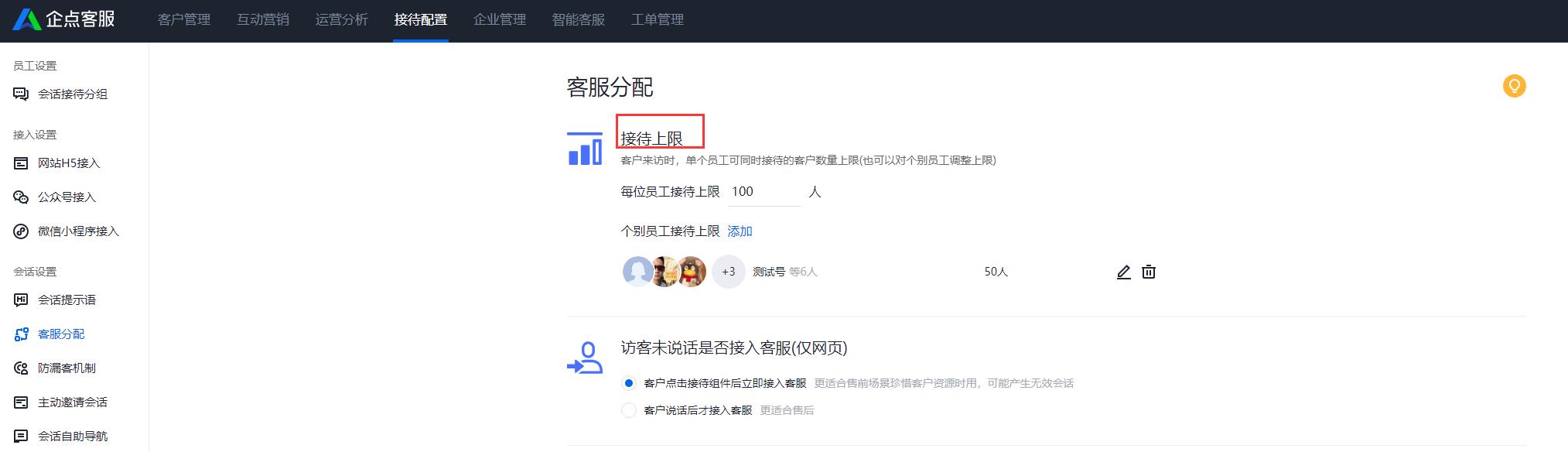Viewport: 1568px width, 452px height.
Task: Select 客服分配 in the sidebar
Action: [x=61, y=334]
